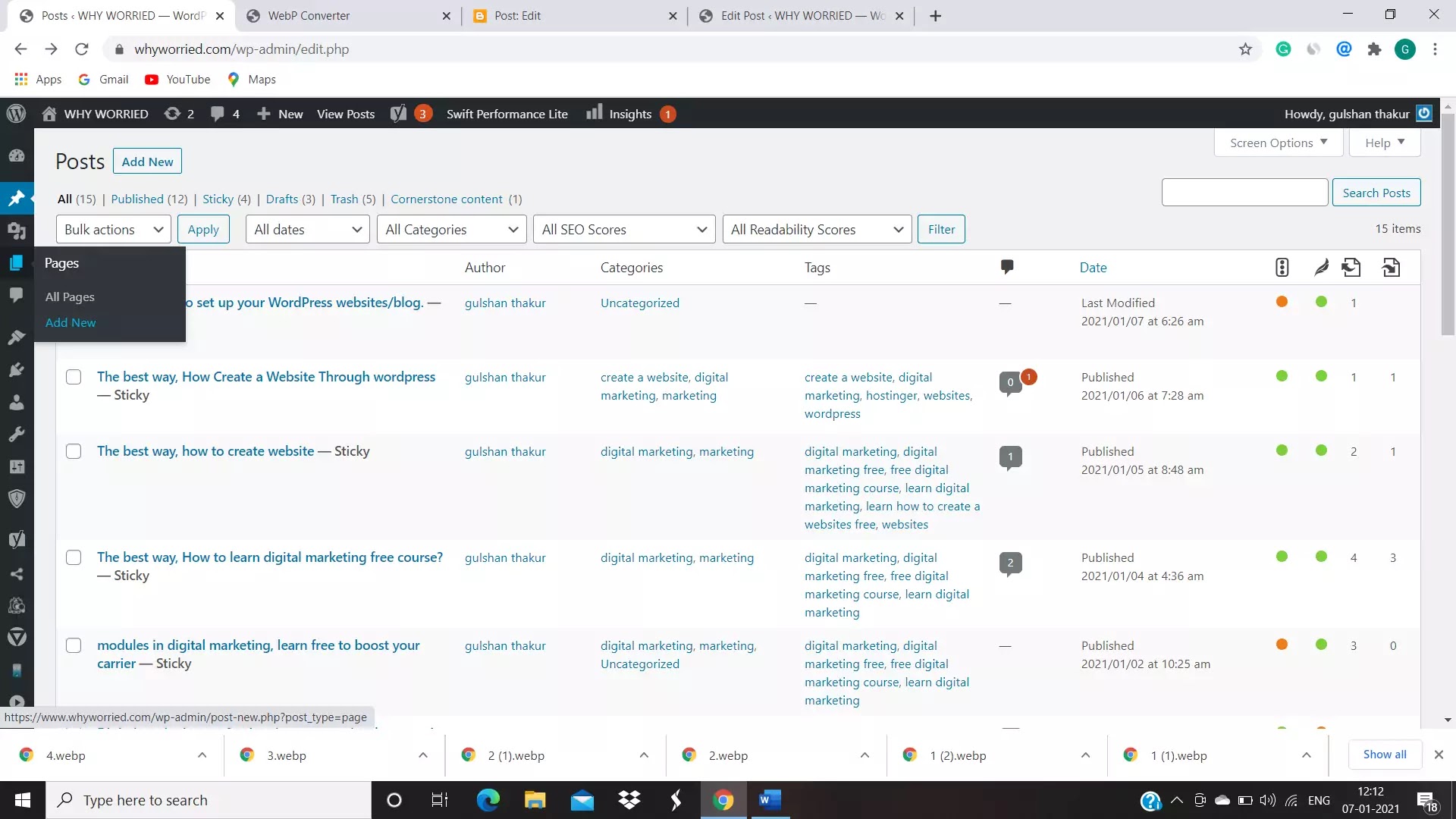Click the Apply button

tap(203, 229)
